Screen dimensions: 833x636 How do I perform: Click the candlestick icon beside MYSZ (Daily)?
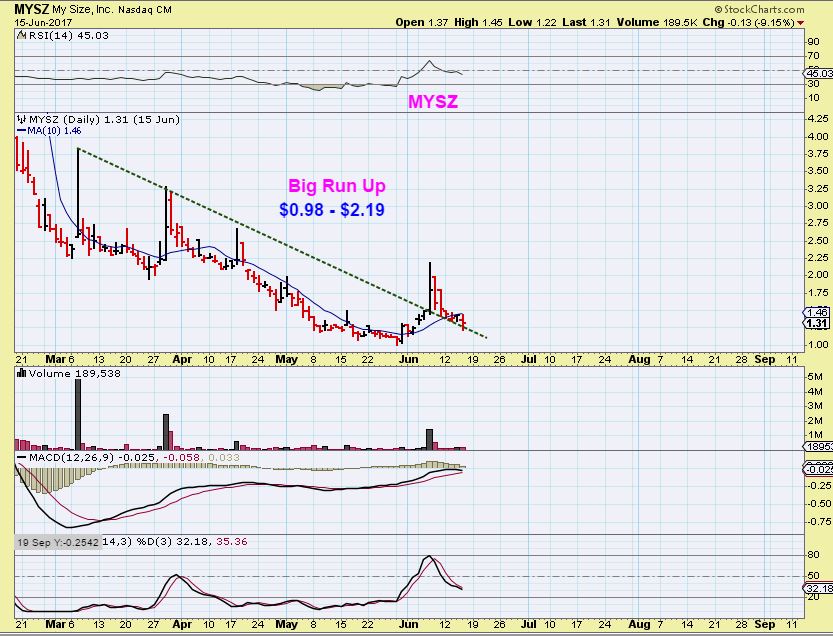click(22, 119)
